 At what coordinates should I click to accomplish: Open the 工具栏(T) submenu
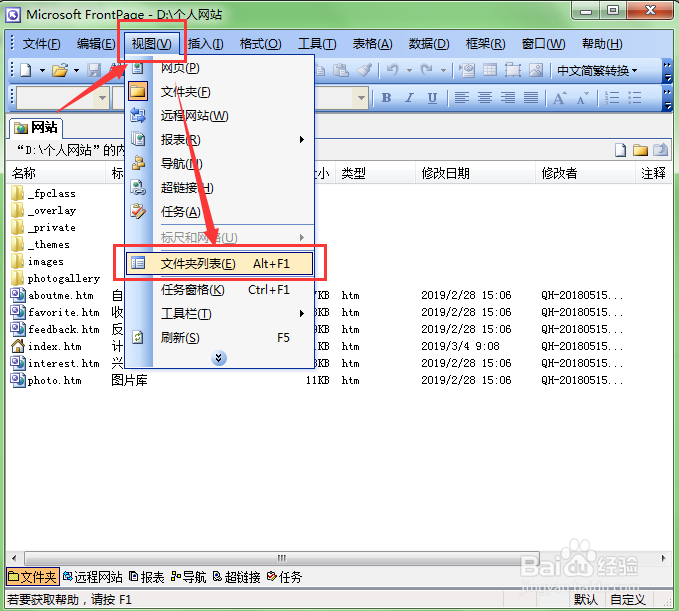click(x=220, y=314)
